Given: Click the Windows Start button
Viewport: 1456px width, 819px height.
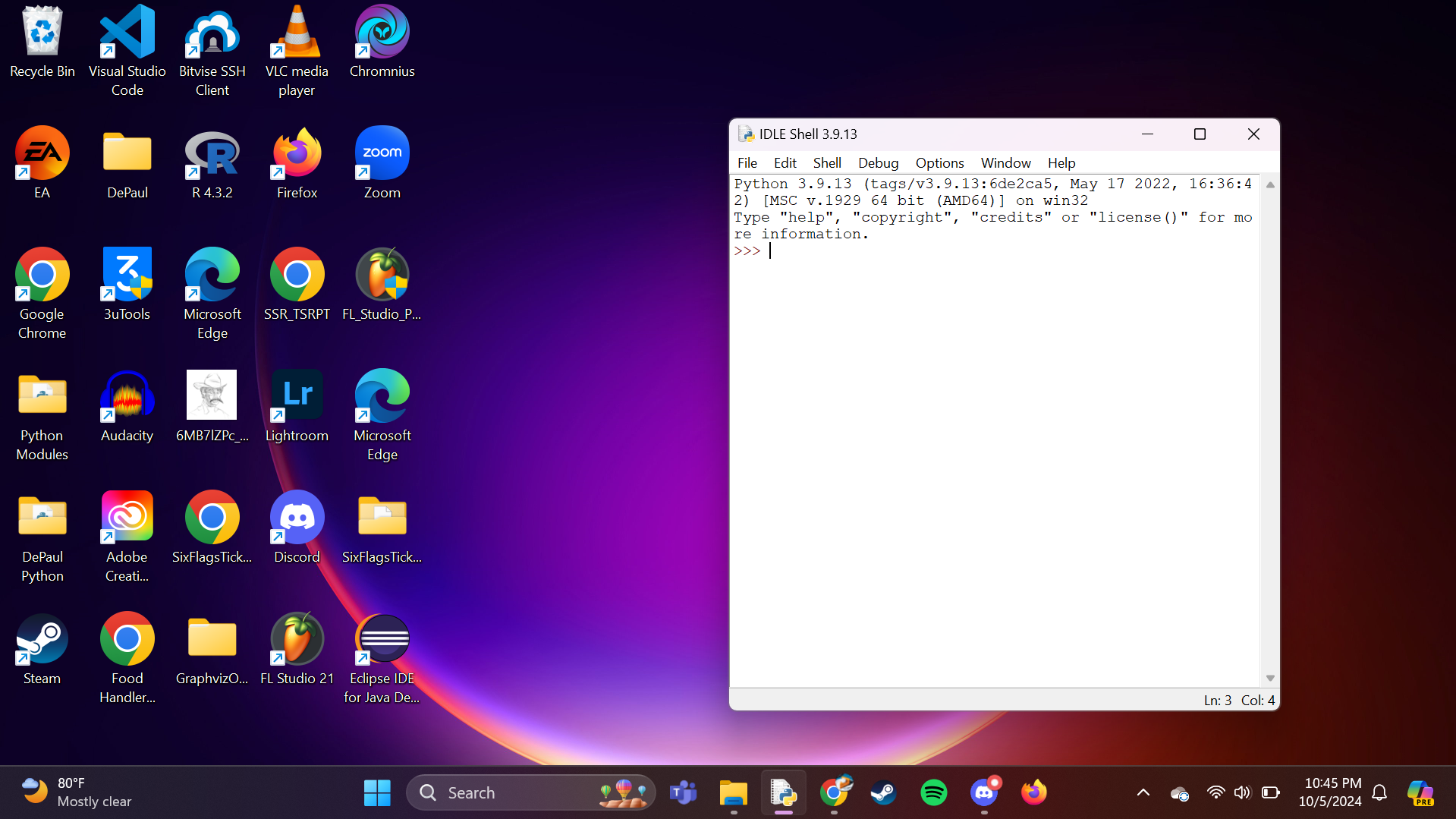Looking at the screenshot, I should pos(377,792).
